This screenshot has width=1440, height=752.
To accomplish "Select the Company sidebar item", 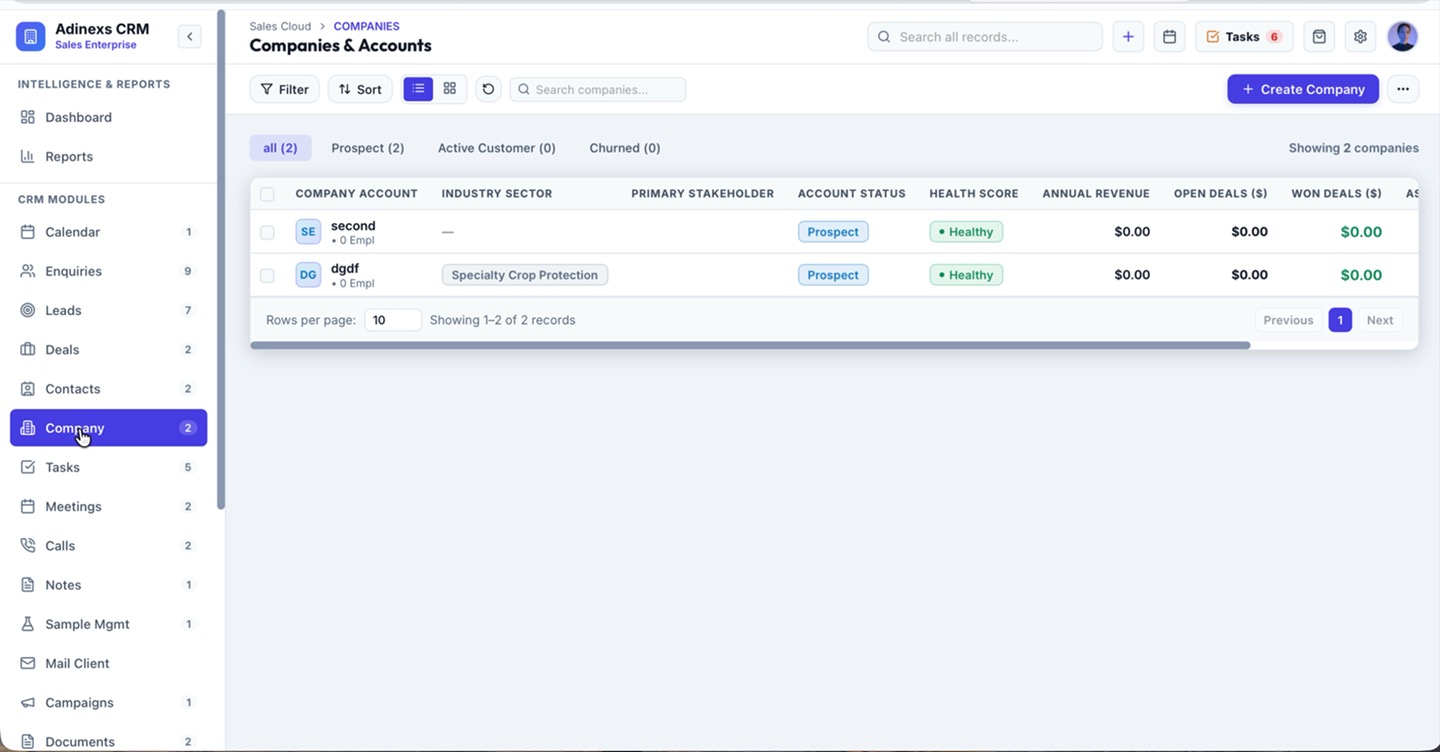I will [x=108, y=428].
